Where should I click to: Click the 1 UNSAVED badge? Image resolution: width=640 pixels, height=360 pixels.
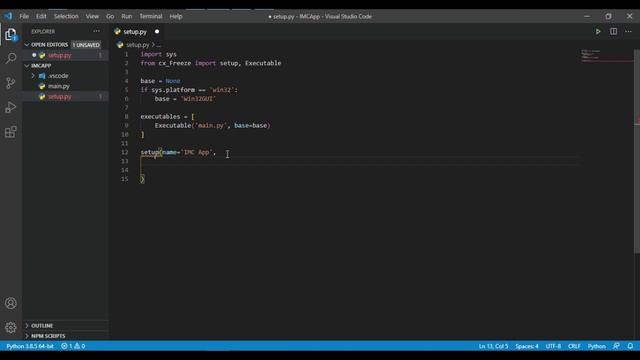coord(86,45)
